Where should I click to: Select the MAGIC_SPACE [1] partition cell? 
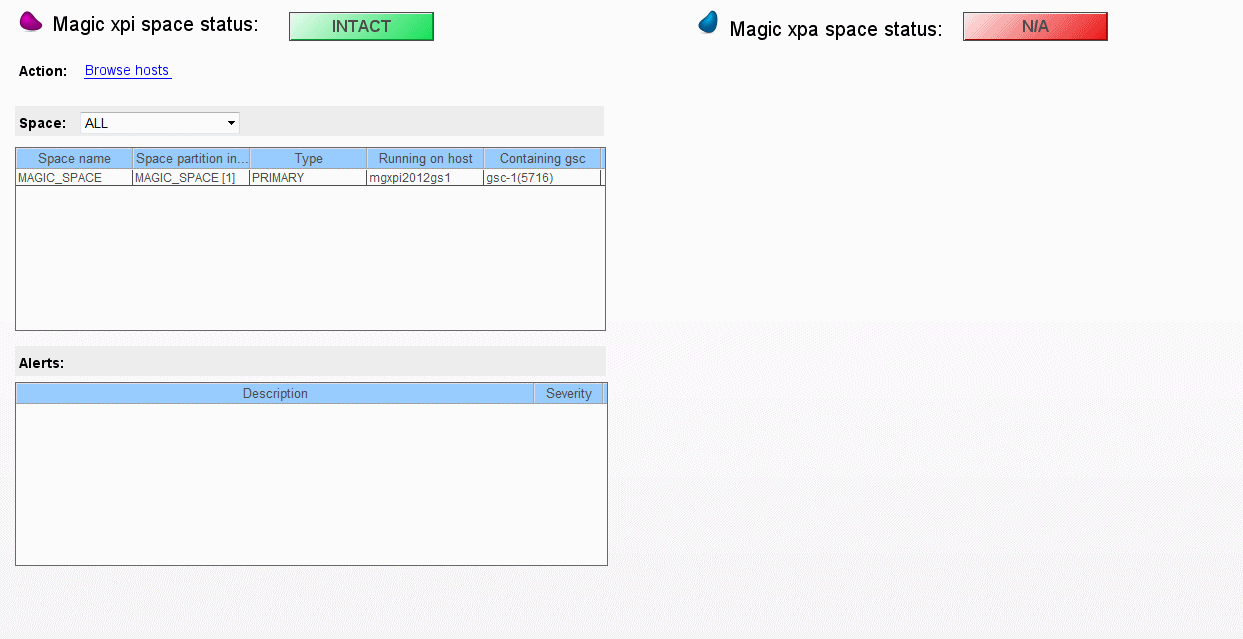(191, 178)
